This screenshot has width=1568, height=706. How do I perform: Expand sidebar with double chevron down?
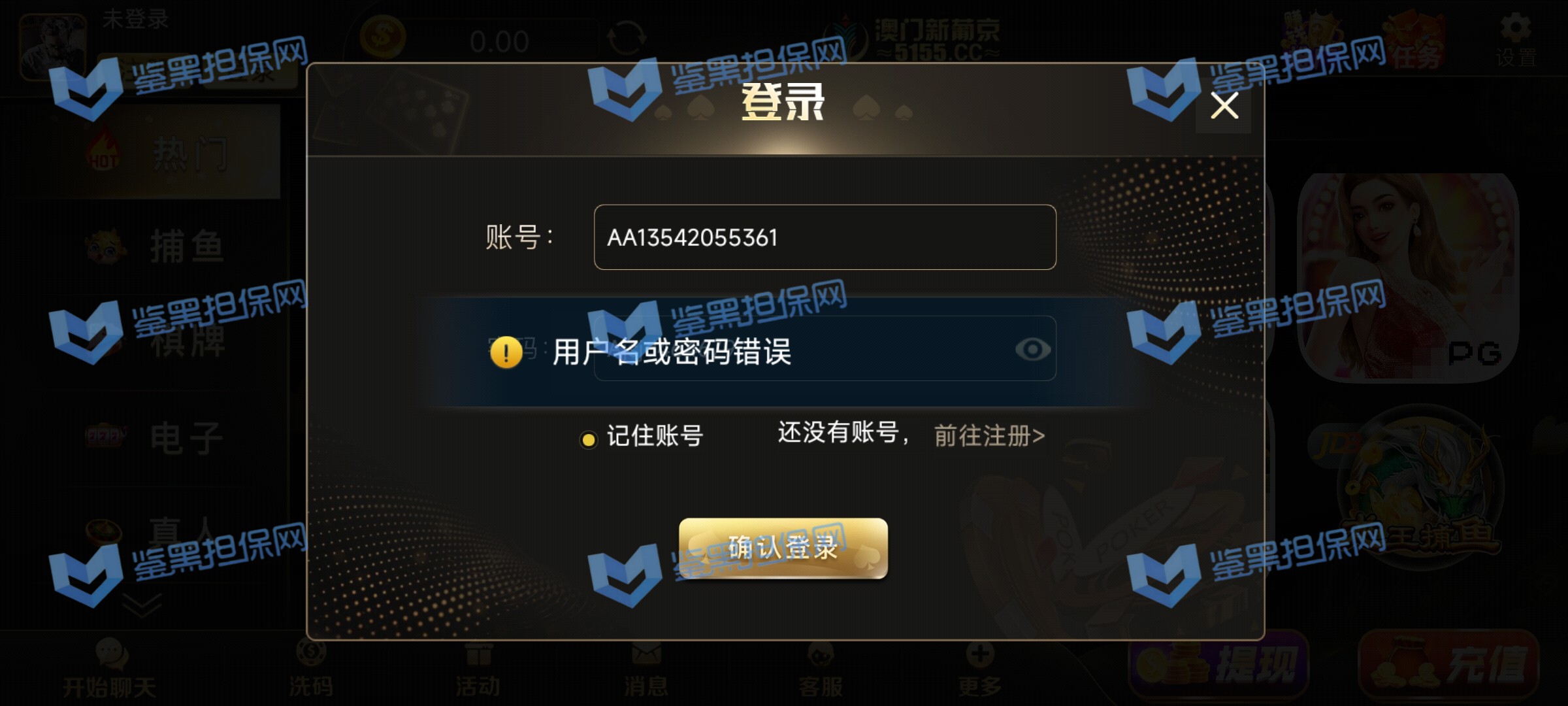141,605
